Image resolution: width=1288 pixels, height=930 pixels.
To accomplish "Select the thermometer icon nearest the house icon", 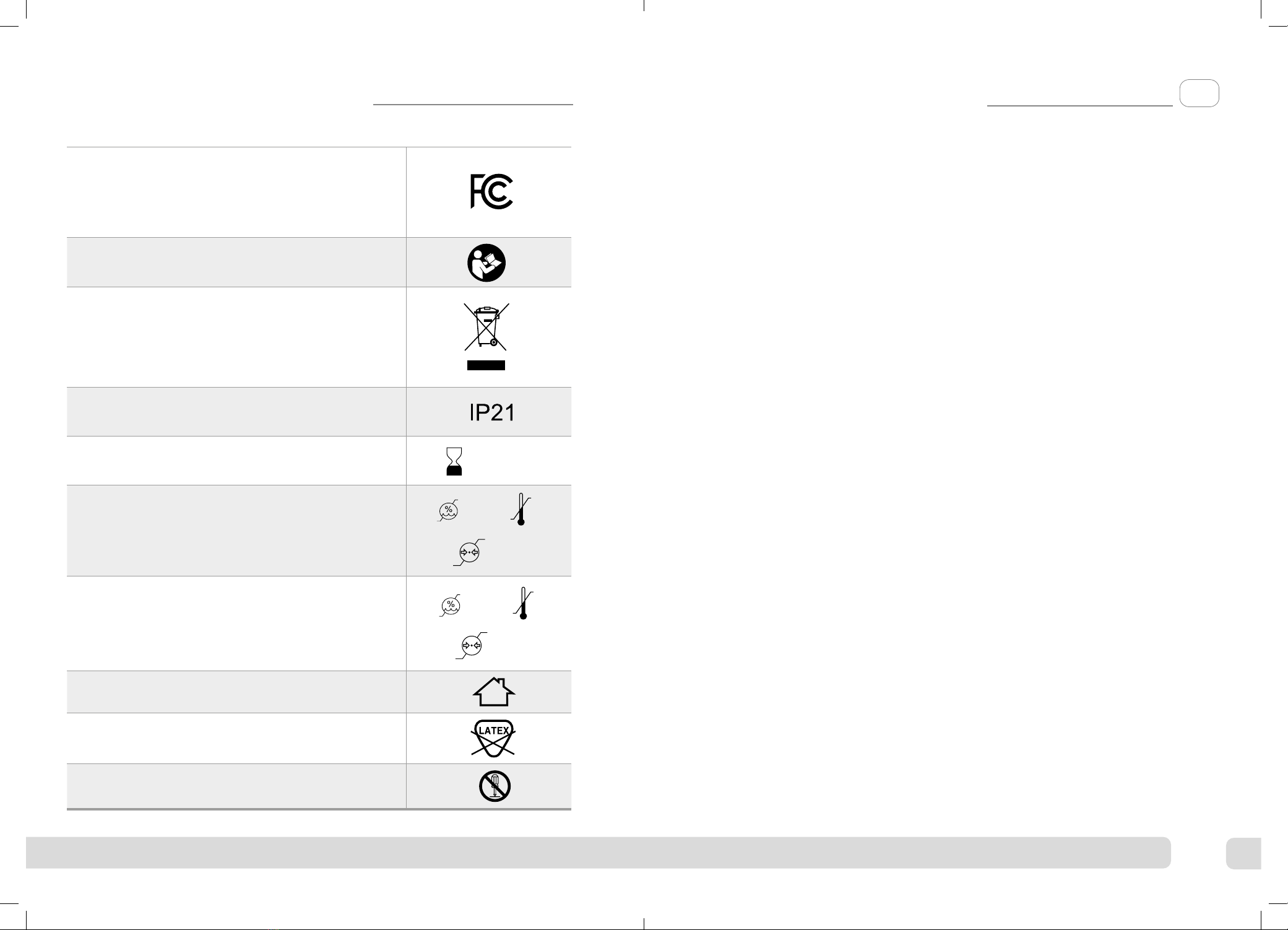I will (524, 603).
